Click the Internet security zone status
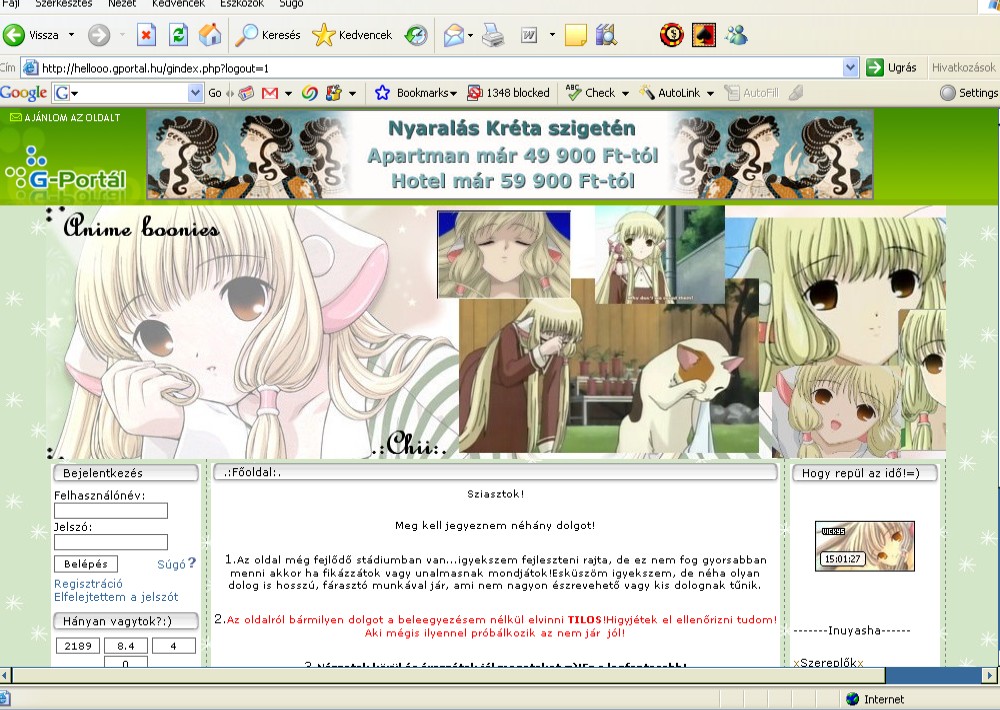This screenshot has width=1000, height=710. (875, 699)
